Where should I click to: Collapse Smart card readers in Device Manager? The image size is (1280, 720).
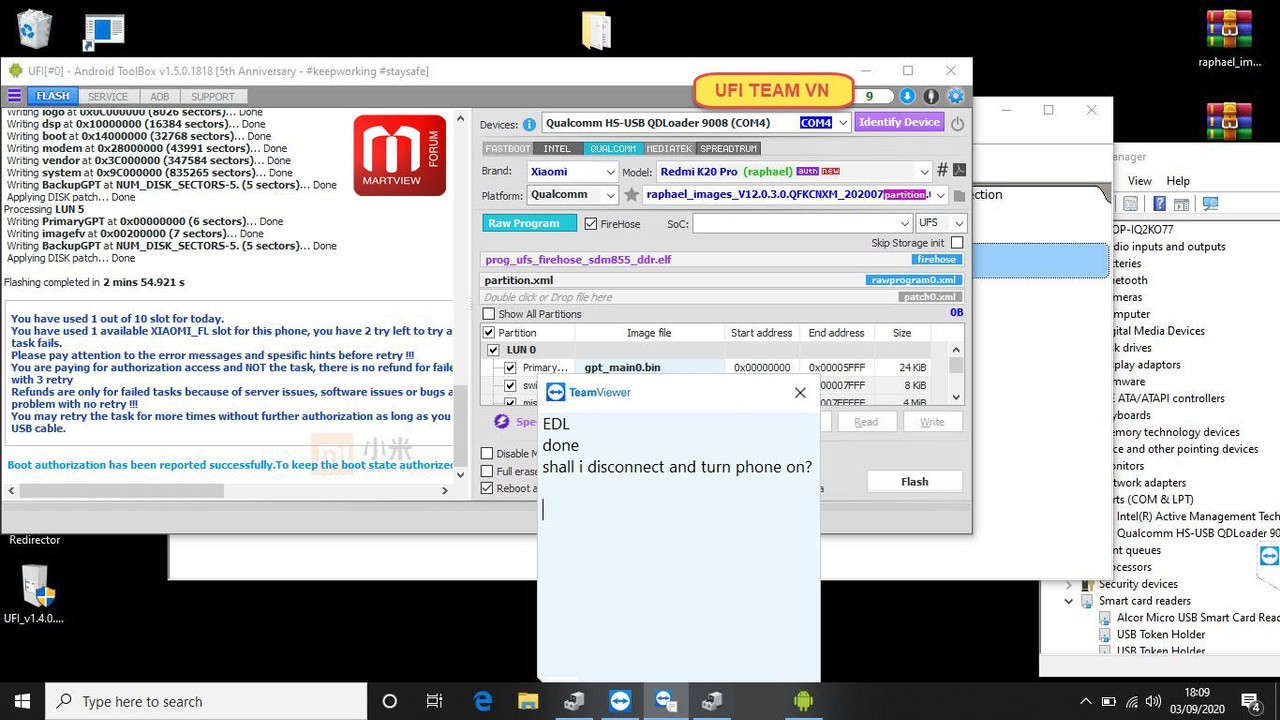click(1069, 601)
